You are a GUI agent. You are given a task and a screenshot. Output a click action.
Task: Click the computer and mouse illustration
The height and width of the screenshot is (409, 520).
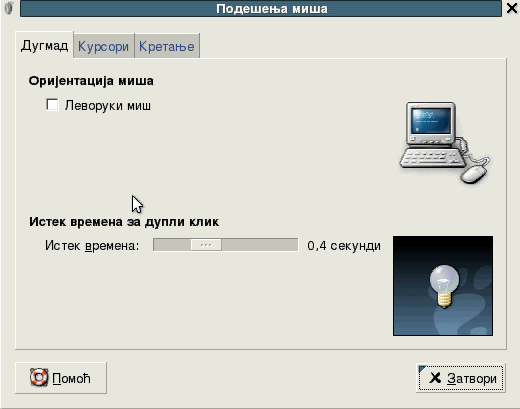click(x=444, y=143)
